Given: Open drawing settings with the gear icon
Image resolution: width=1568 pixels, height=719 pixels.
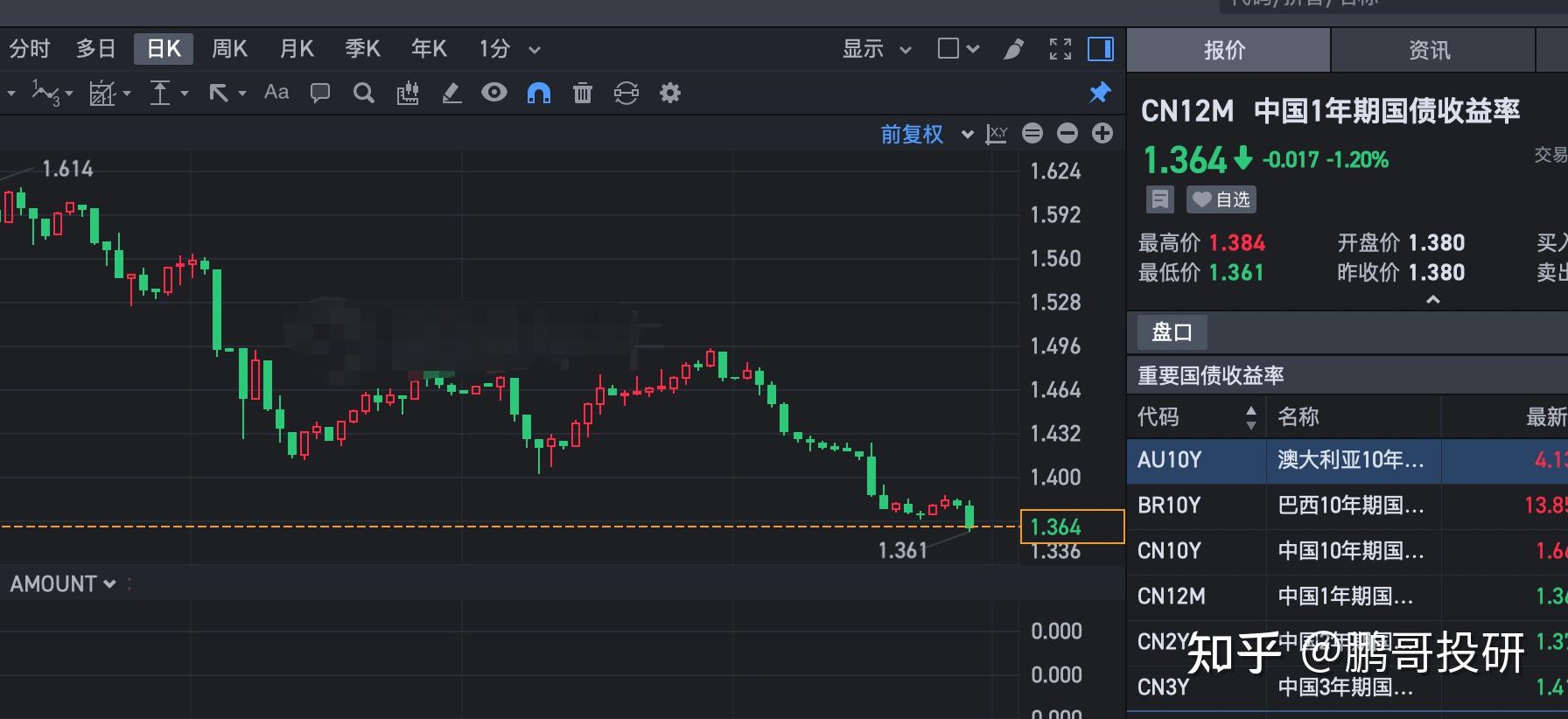Looking at the screenshot, I should click(x=670, y=93).
